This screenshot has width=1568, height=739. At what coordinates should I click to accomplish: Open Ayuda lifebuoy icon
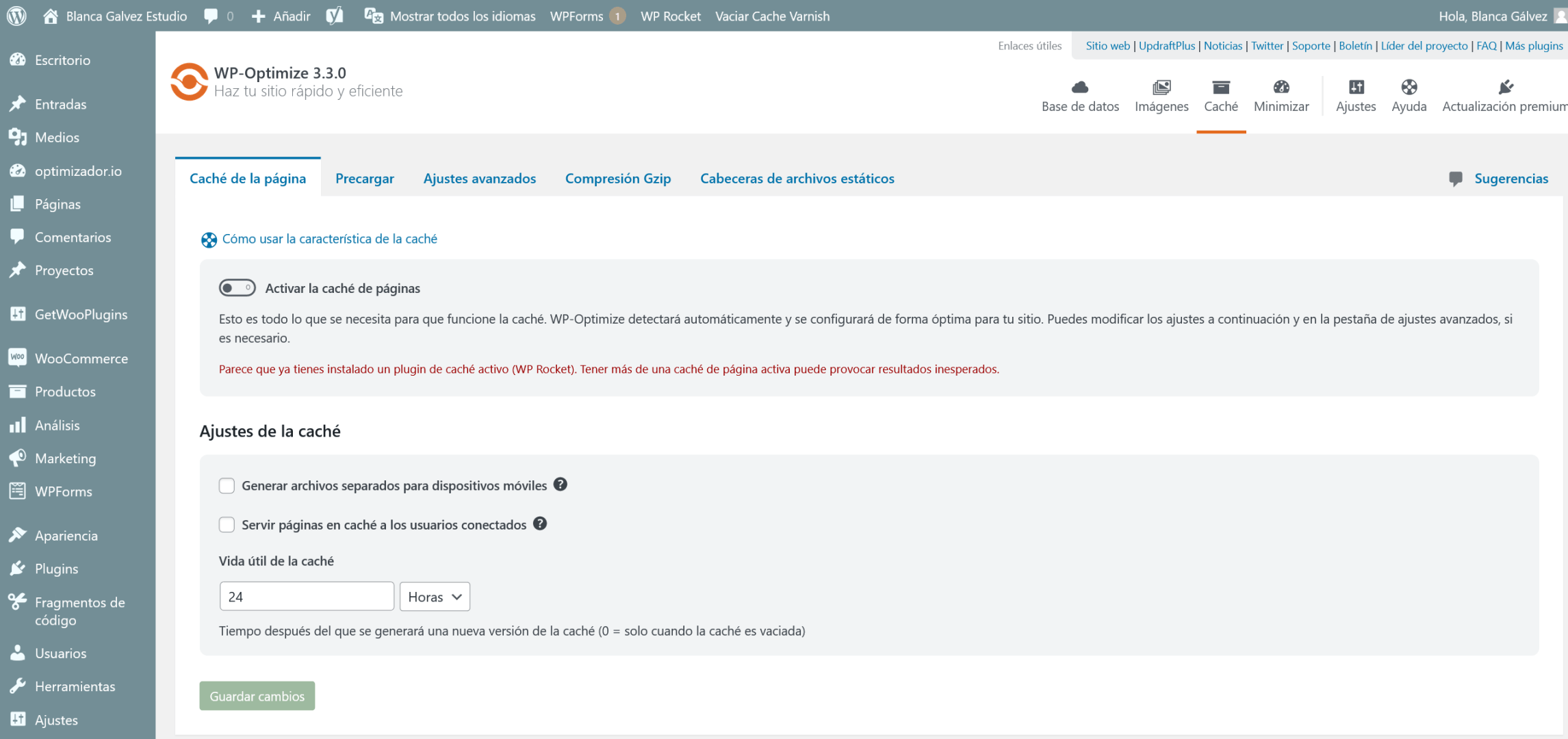point(1409,87)
